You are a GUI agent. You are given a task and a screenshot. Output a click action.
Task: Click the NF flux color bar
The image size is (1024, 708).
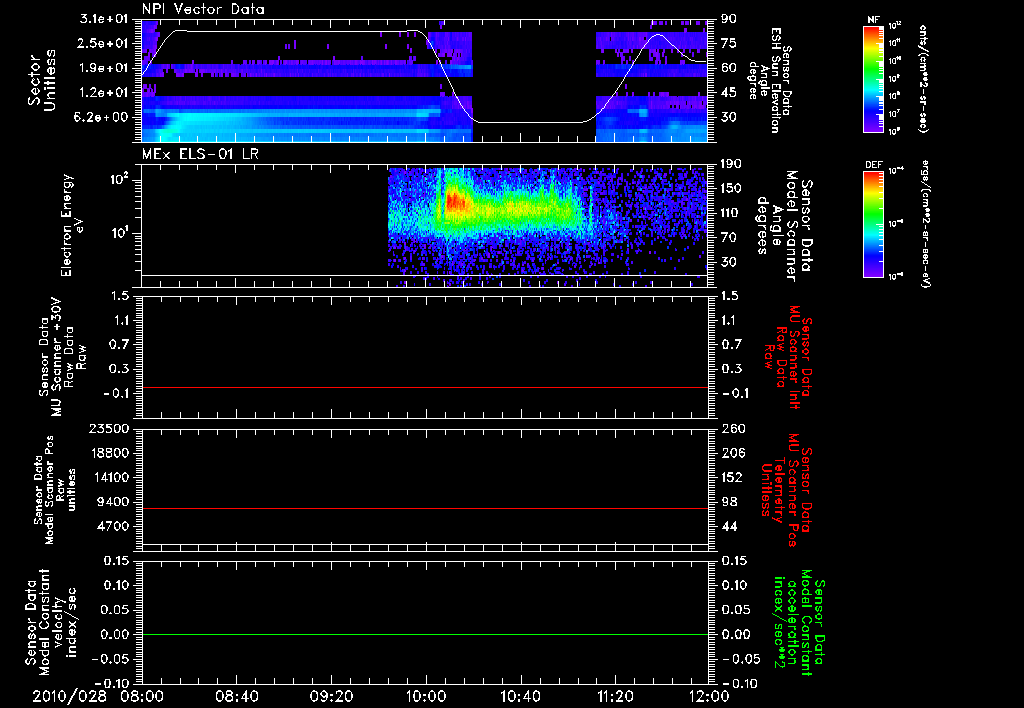873,79
